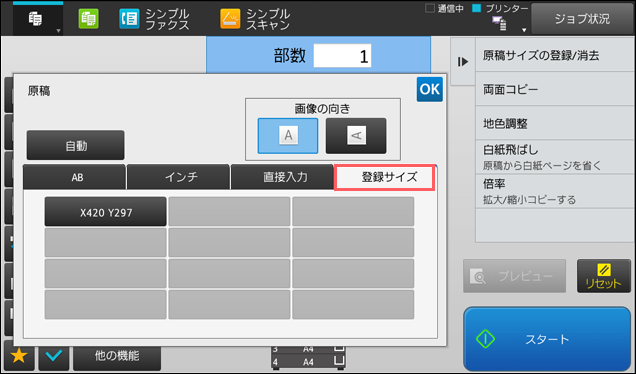Tap the リセット reset button
Image resolution: width=636 pixels, height=374 pixels.
604,276
